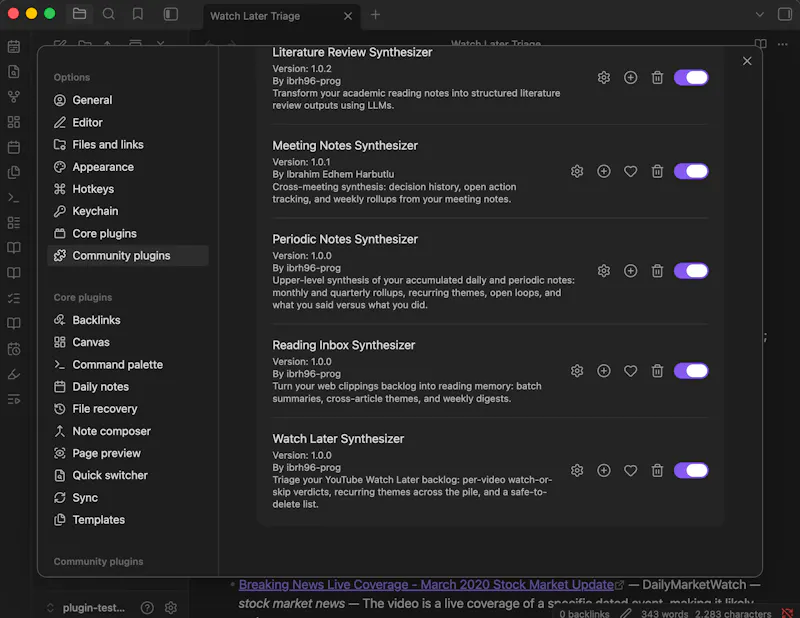Open Sync plugin settings
The width and height of the screenshot is (800, 618).
(128, 498)
